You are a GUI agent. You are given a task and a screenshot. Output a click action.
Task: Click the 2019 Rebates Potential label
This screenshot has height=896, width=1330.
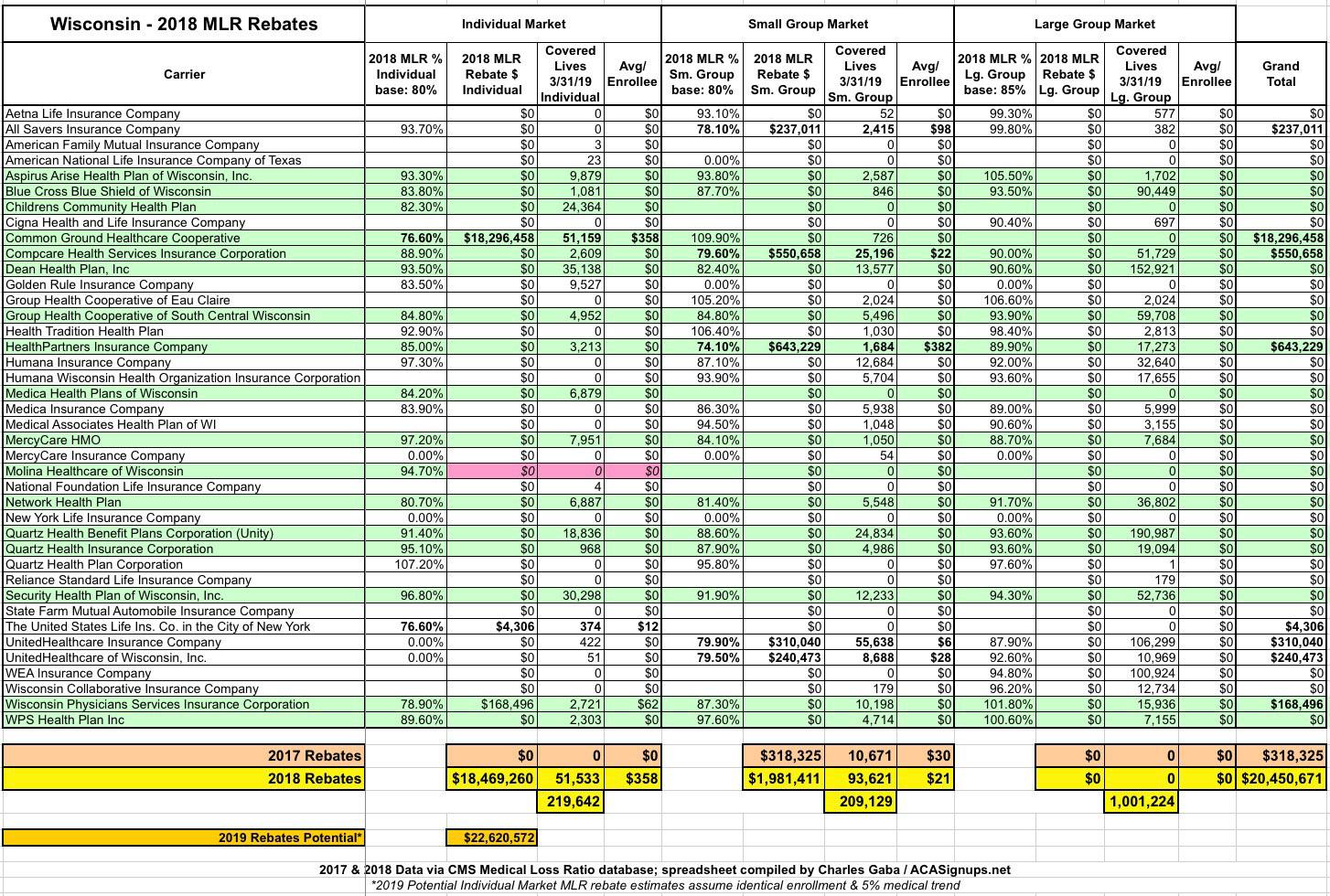pyautogui.click(x=183, y=837)
